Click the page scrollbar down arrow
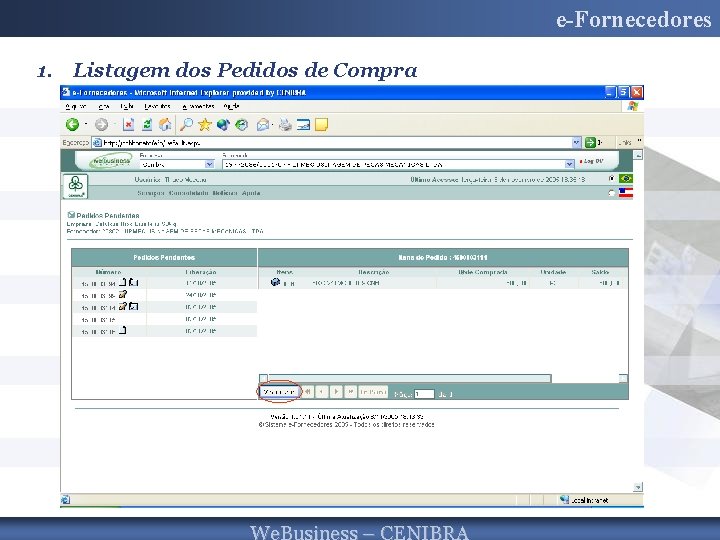 [x=638, y=487]
